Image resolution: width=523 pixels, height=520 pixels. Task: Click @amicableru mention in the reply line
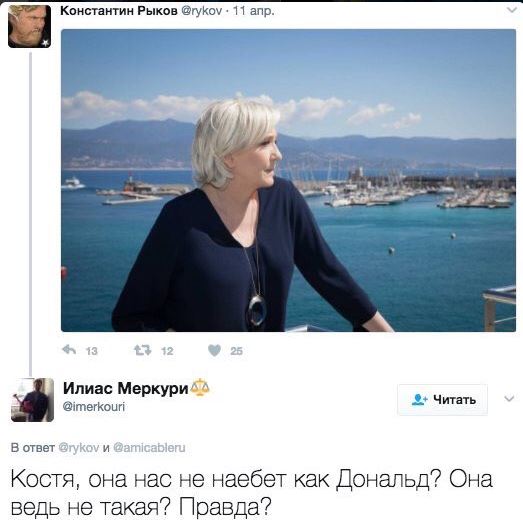[149, 447]
